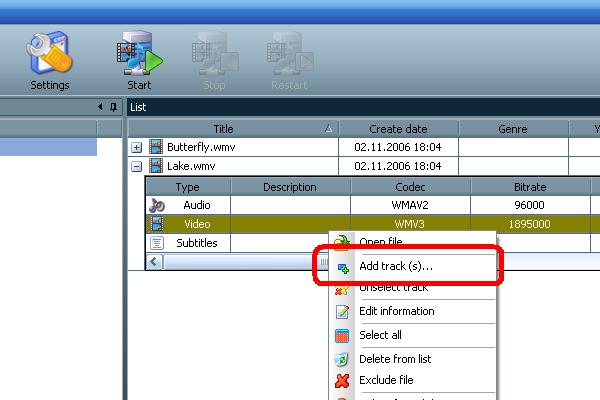
Task: Toggle the left panel auto-hide pin
Action: tap(100, 107)
